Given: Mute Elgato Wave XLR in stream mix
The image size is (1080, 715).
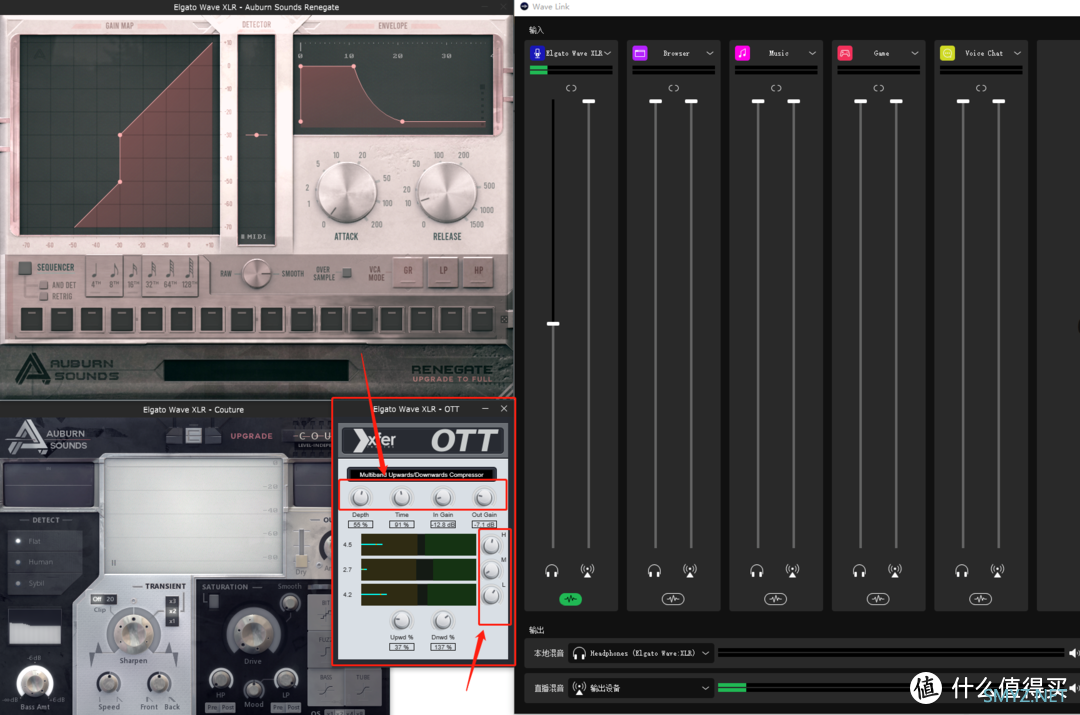Looking at the screenshot, I should pyautogui.click(x=587, y=570).
